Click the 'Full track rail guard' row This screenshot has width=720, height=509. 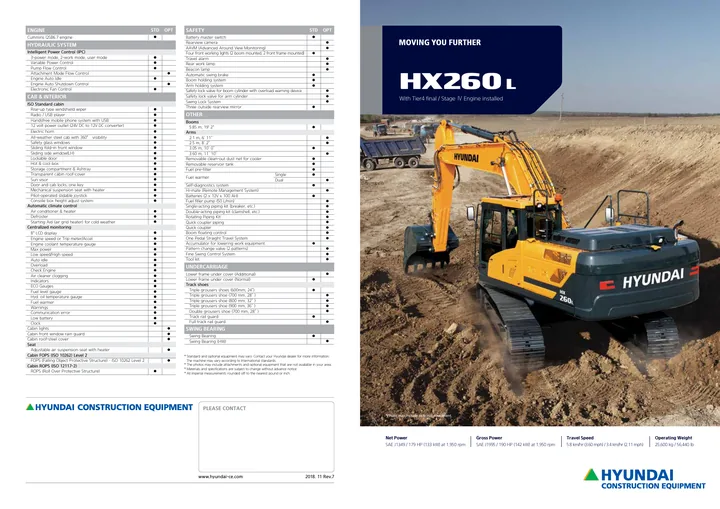point(259,322)
